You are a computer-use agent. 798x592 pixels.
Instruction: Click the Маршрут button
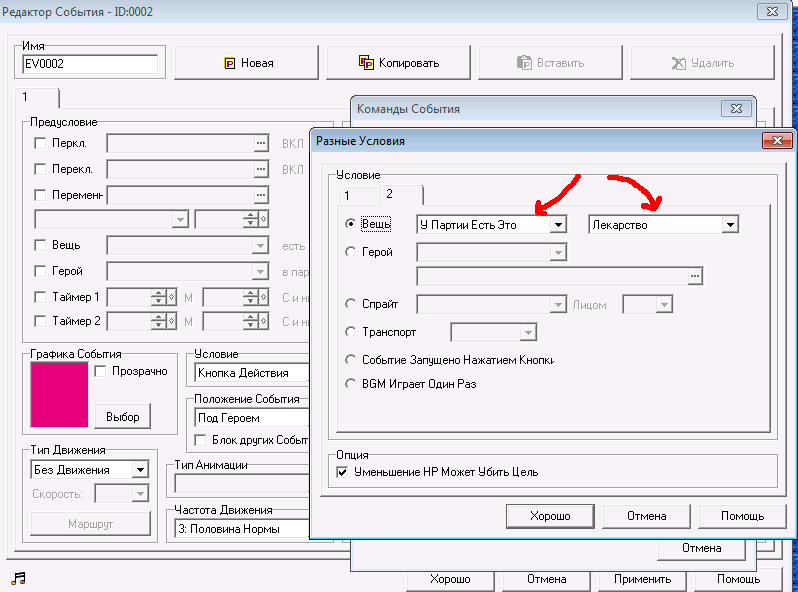91,524
